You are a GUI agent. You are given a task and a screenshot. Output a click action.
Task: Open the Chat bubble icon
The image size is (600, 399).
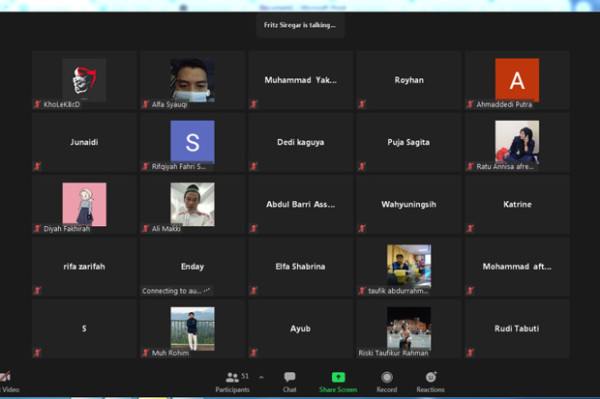pyautogui.click(x=290, y=377)
